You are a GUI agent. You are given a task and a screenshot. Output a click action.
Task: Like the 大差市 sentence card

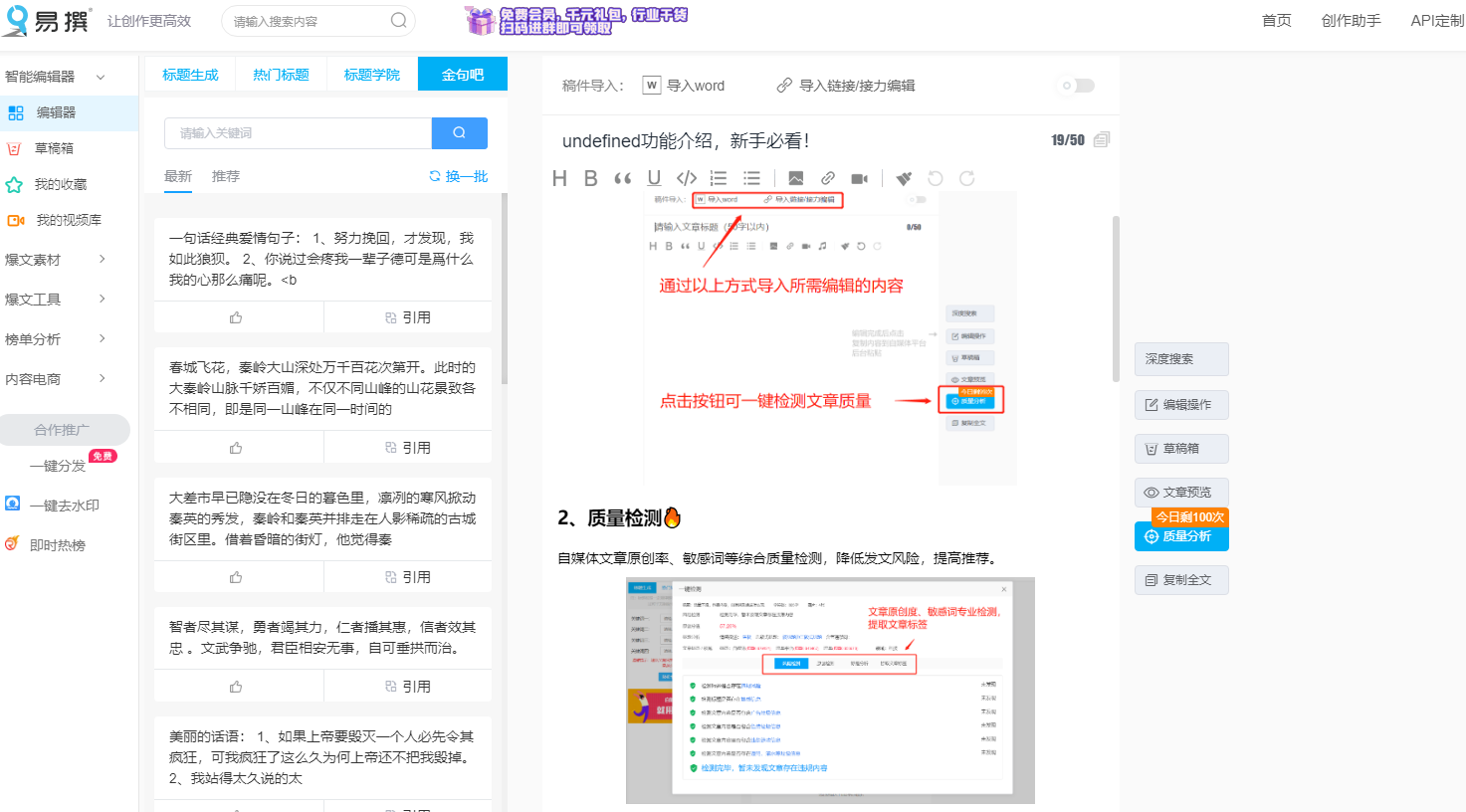pos(237,577)
